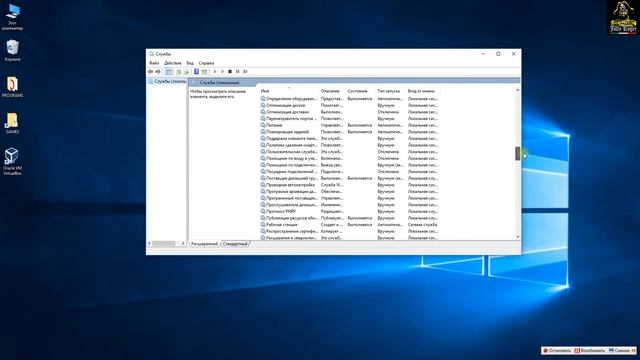Select the Определение оборудован... service row
Viewport: 640px width, 360px height.
349,99
